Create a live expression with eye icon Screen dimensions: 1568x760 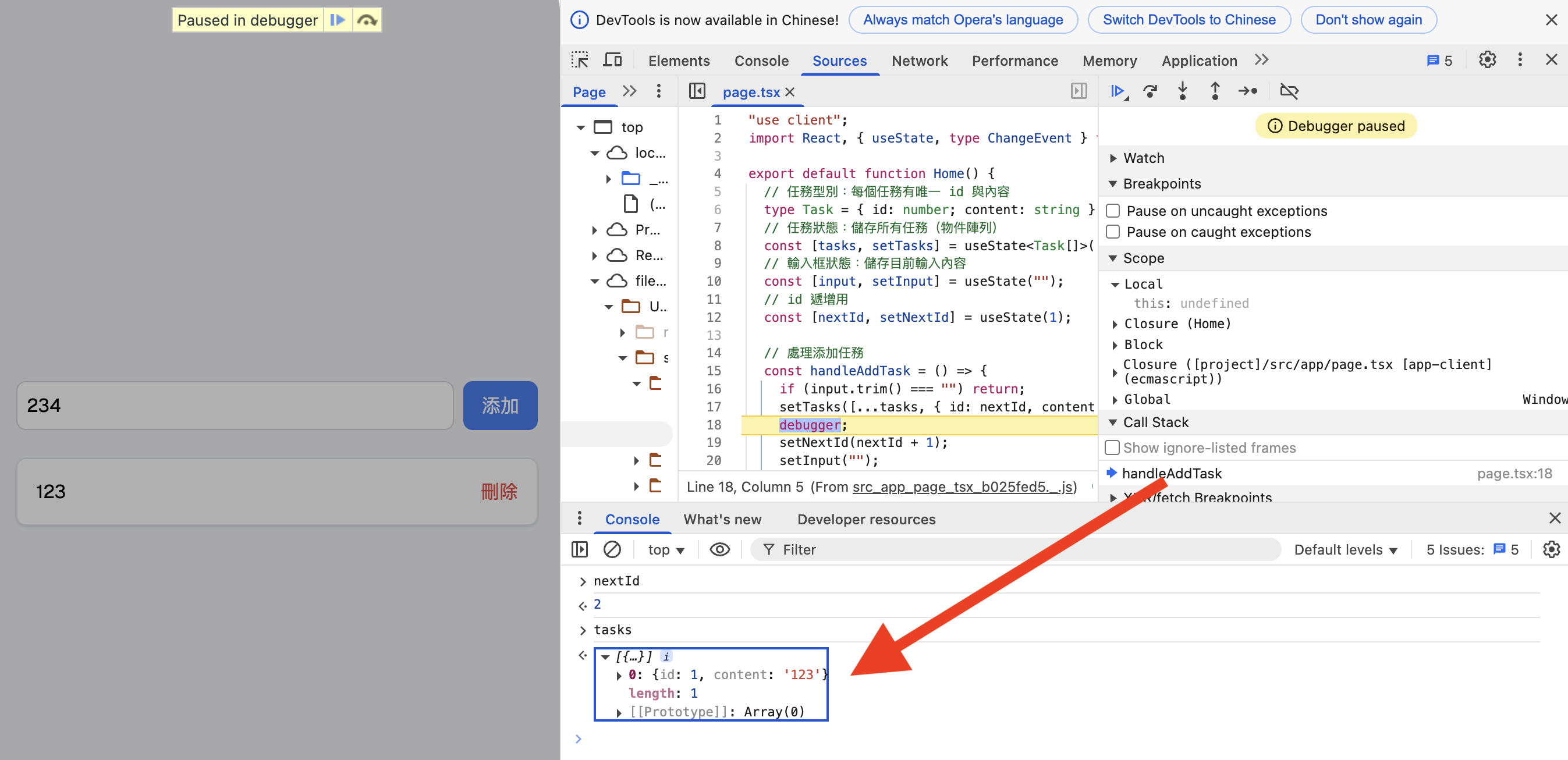point(719,549)
